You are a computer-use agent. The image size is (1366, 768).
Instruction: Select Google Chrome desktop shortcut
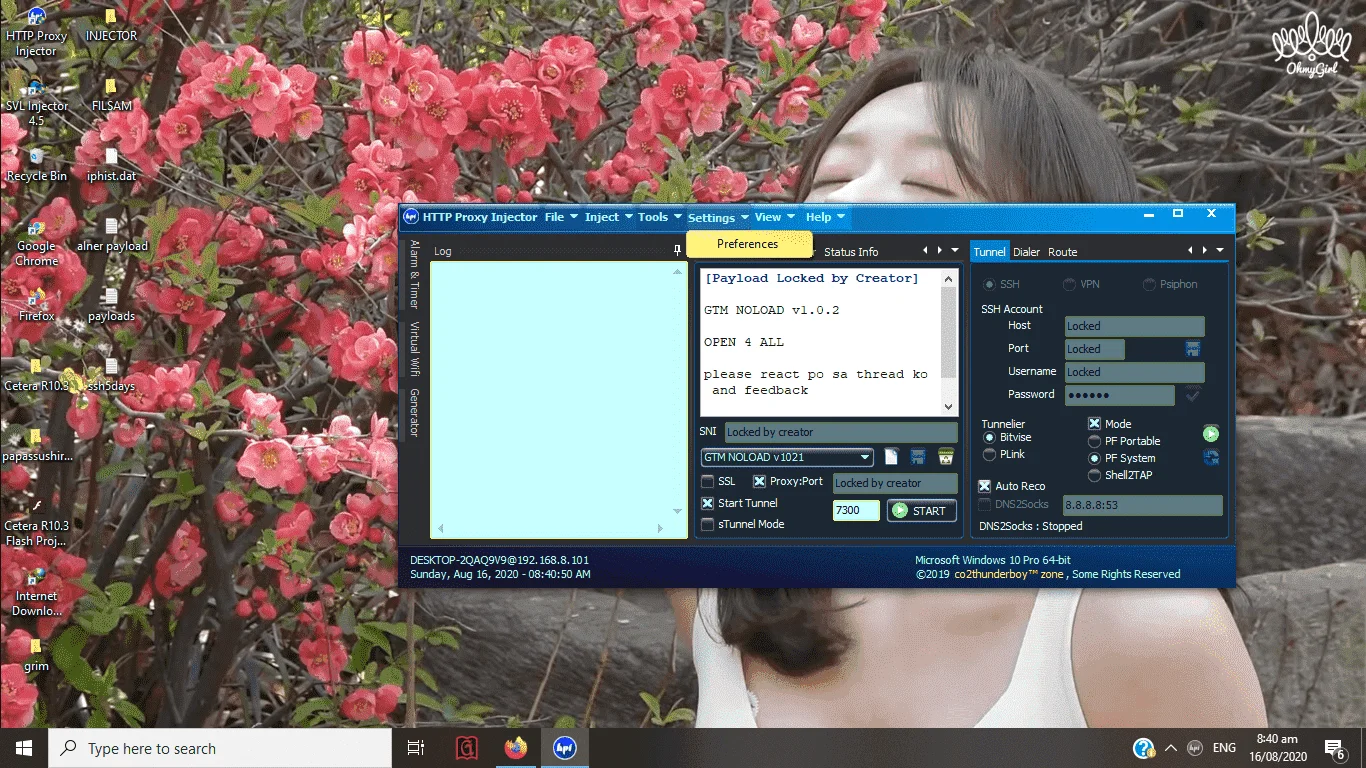[36, 243]
